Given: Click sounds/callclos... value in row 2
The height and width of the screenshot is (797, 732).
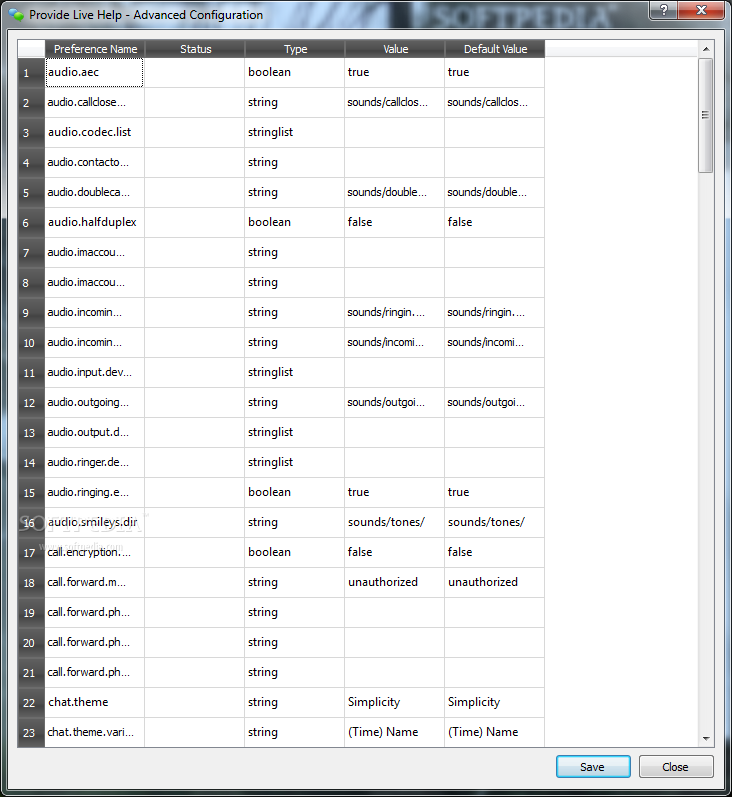Looking at the screenshot, I should [x=394, y=102].
